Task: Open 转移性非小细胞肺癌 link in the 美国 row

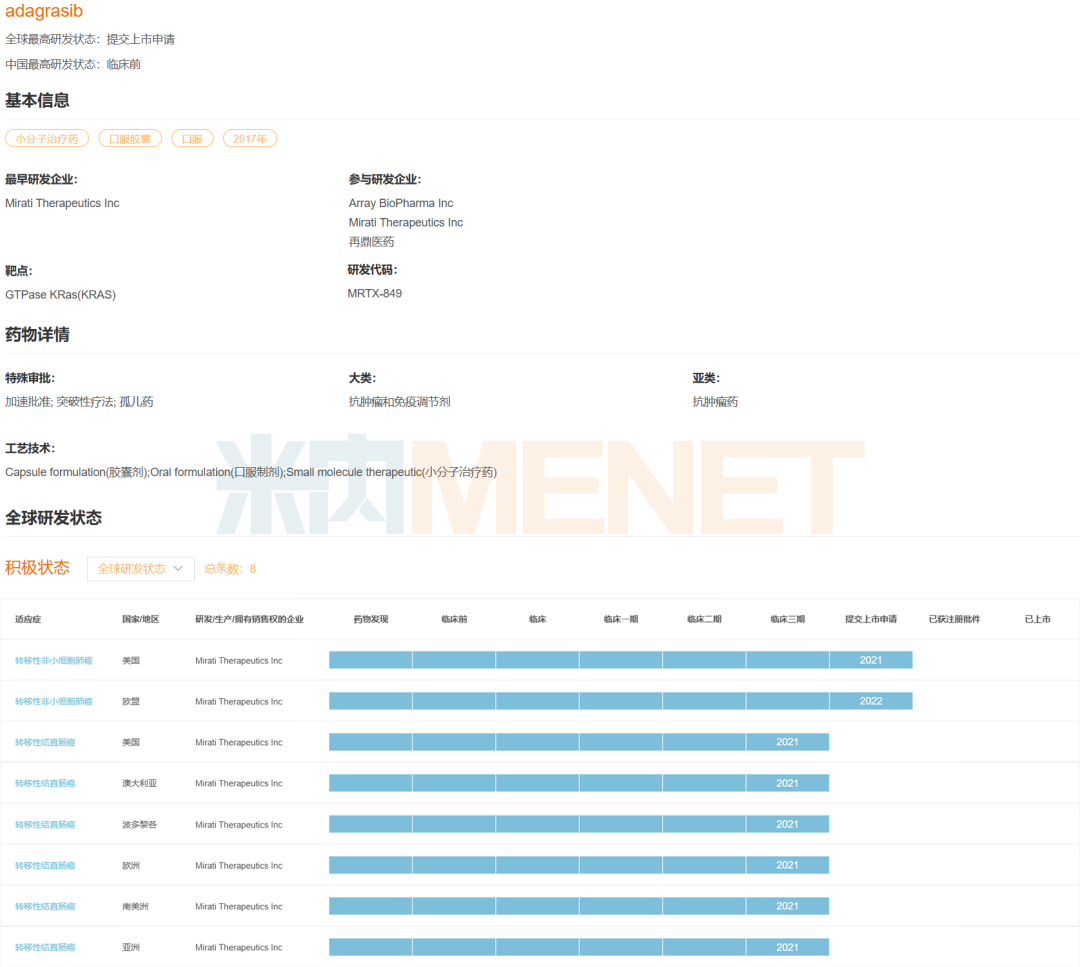Action: [x=54, y=661]
